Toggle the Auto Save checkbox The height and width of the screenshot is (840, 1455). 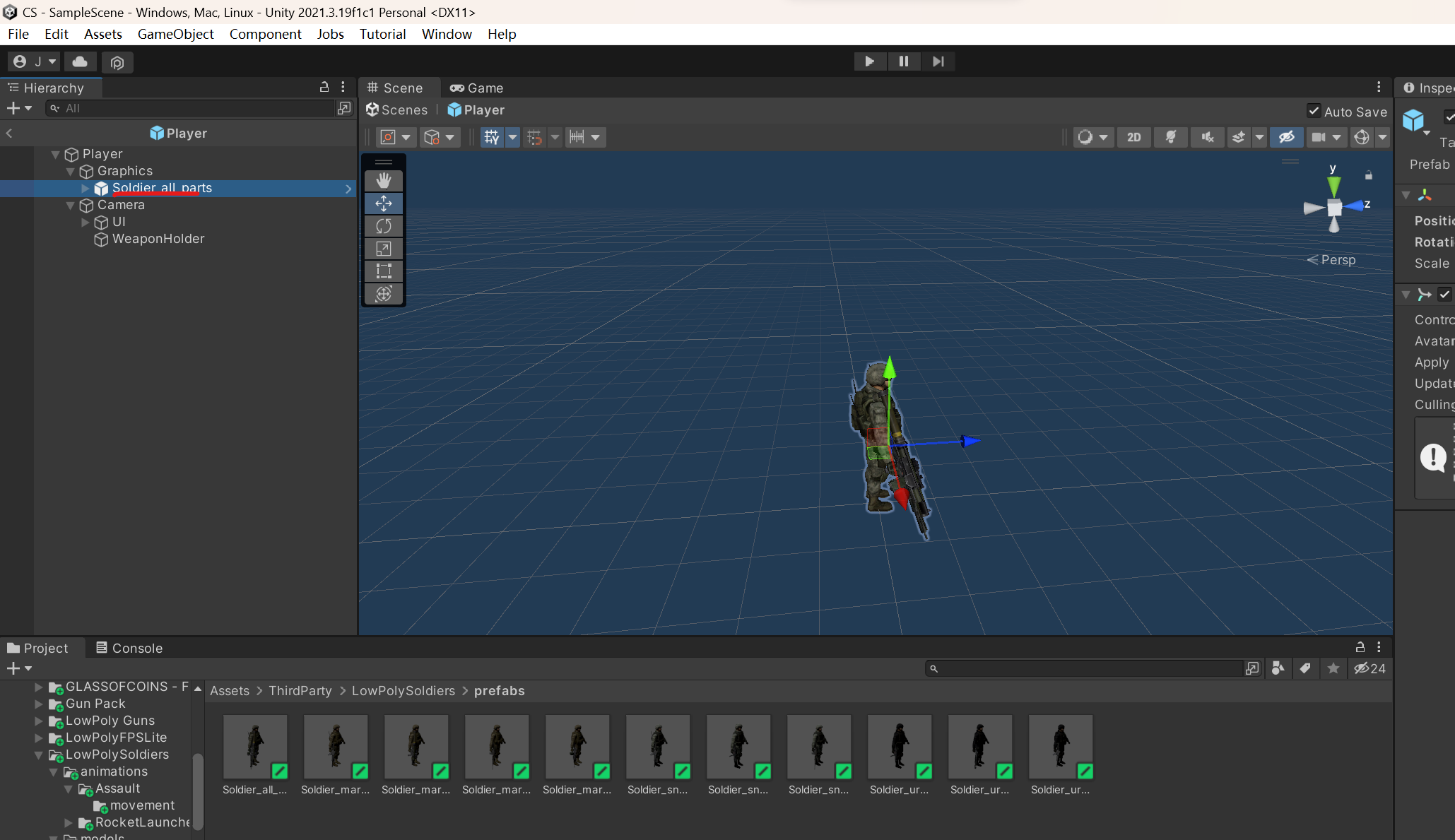1314,111
